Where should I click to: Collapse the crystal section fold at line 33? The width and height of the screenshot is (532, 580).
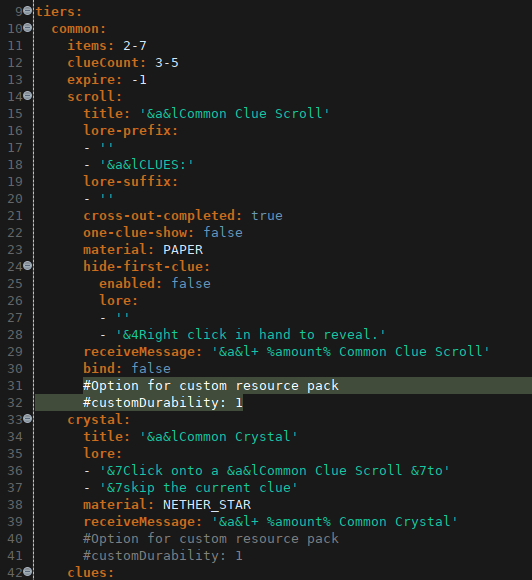coord(27,418)
